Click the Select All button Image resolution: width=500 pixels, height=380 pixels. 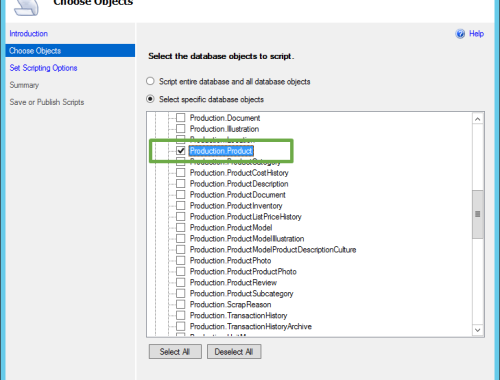pos(175,352)
